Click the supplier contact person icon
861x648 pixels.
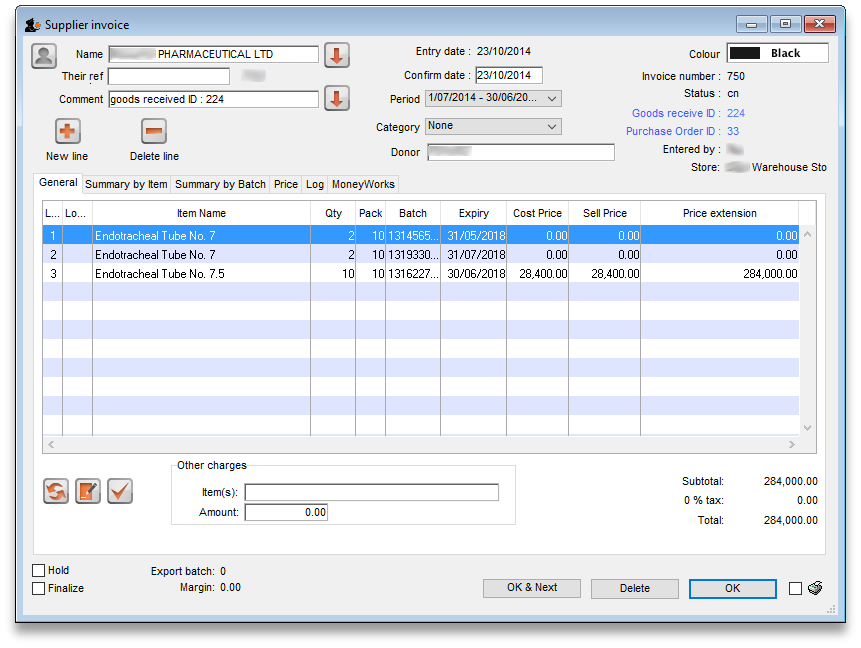[x=44, y=56]
